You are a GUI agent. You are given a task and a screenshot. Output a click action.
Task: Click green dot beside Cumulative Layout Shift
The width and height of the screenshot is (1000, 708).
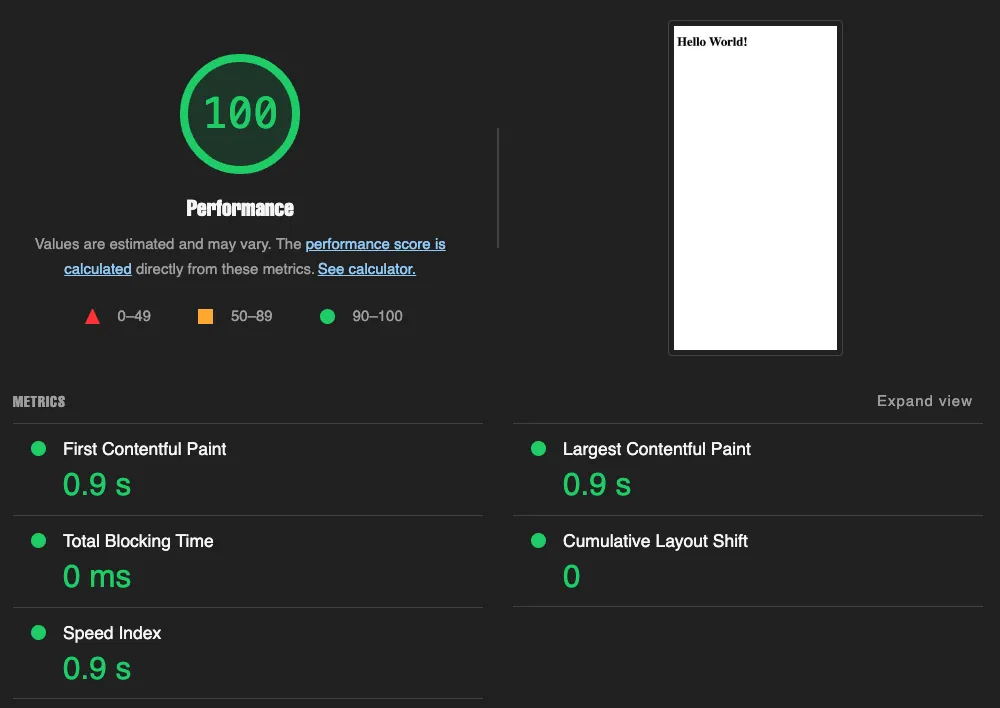point(538,541)
